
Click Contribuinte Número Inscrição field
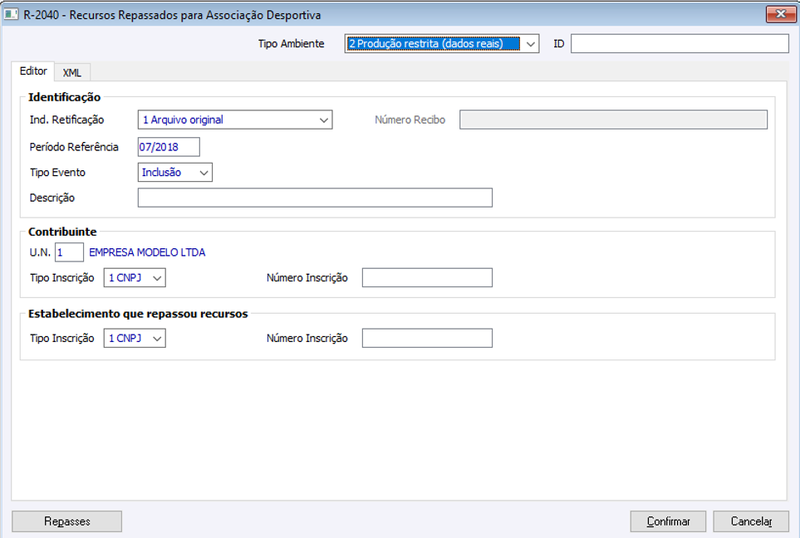coord(427,278)
